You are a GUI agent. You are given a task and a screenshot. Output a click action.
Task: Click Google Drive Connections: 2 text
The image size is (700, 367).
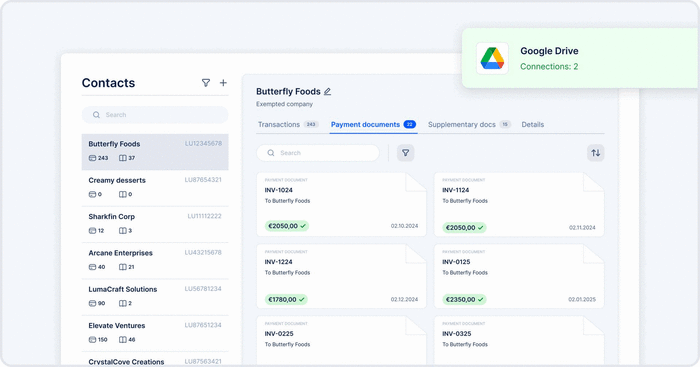(x=549, y=67)
